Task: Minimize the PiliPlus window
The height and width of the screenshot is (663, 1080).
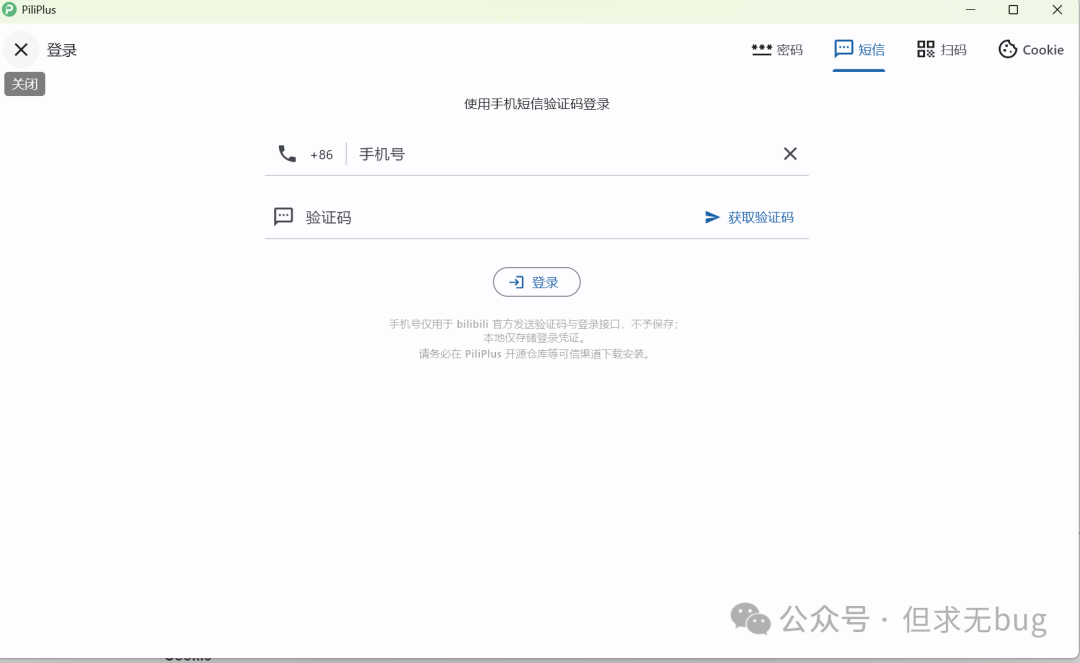Action: 970,10
